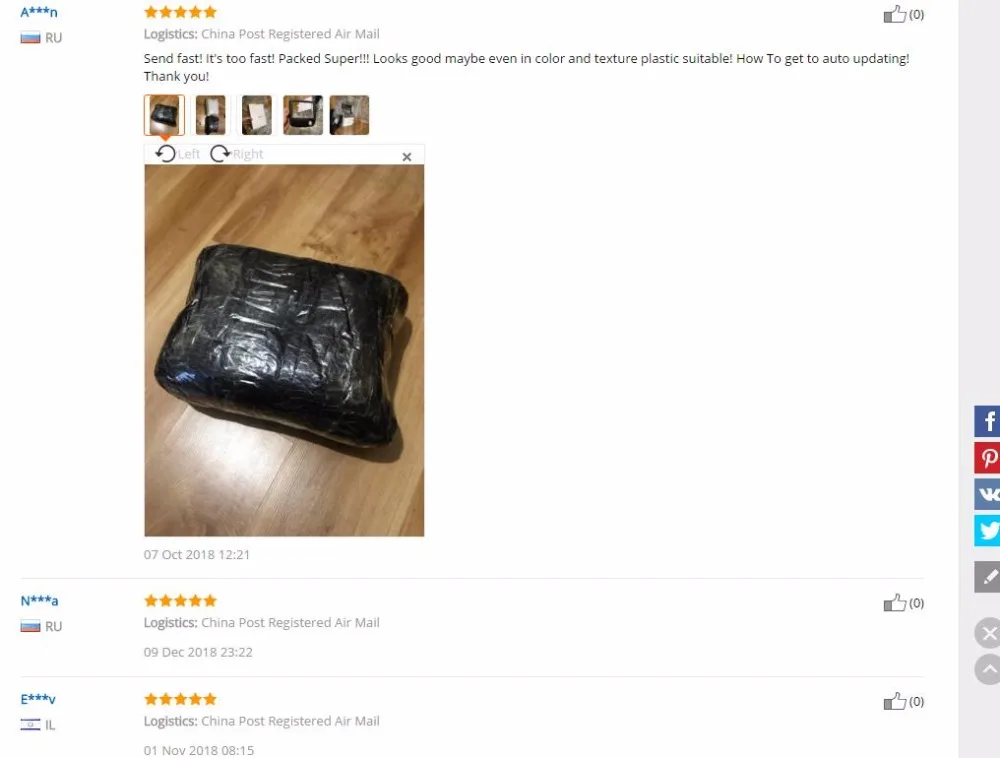
Task: Open the fifth review thumbnail
Action: tap(349, 115)
